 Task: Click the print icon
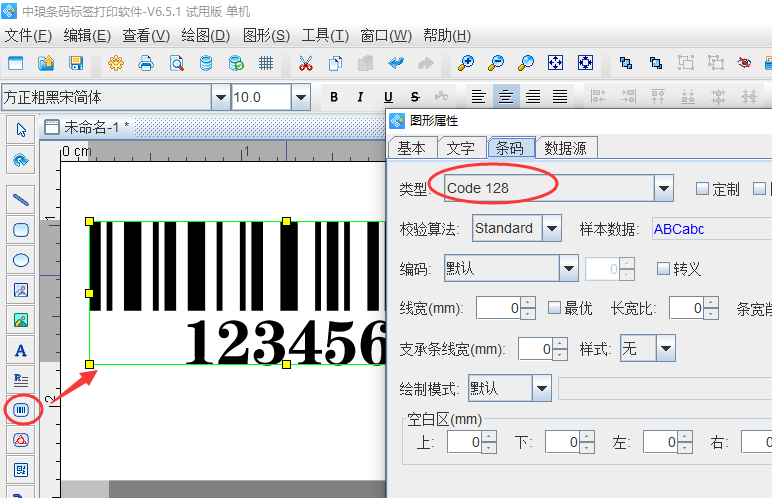coord(146,63)
